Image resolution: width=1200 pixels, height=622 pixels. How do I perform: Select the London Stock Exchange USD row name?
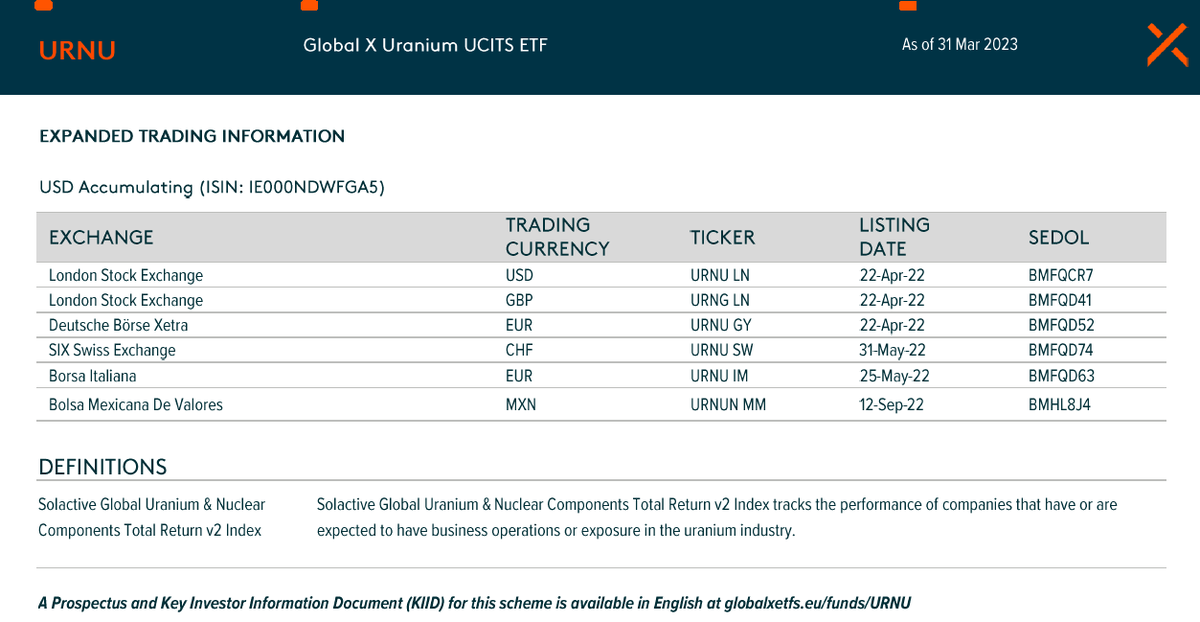126,275
